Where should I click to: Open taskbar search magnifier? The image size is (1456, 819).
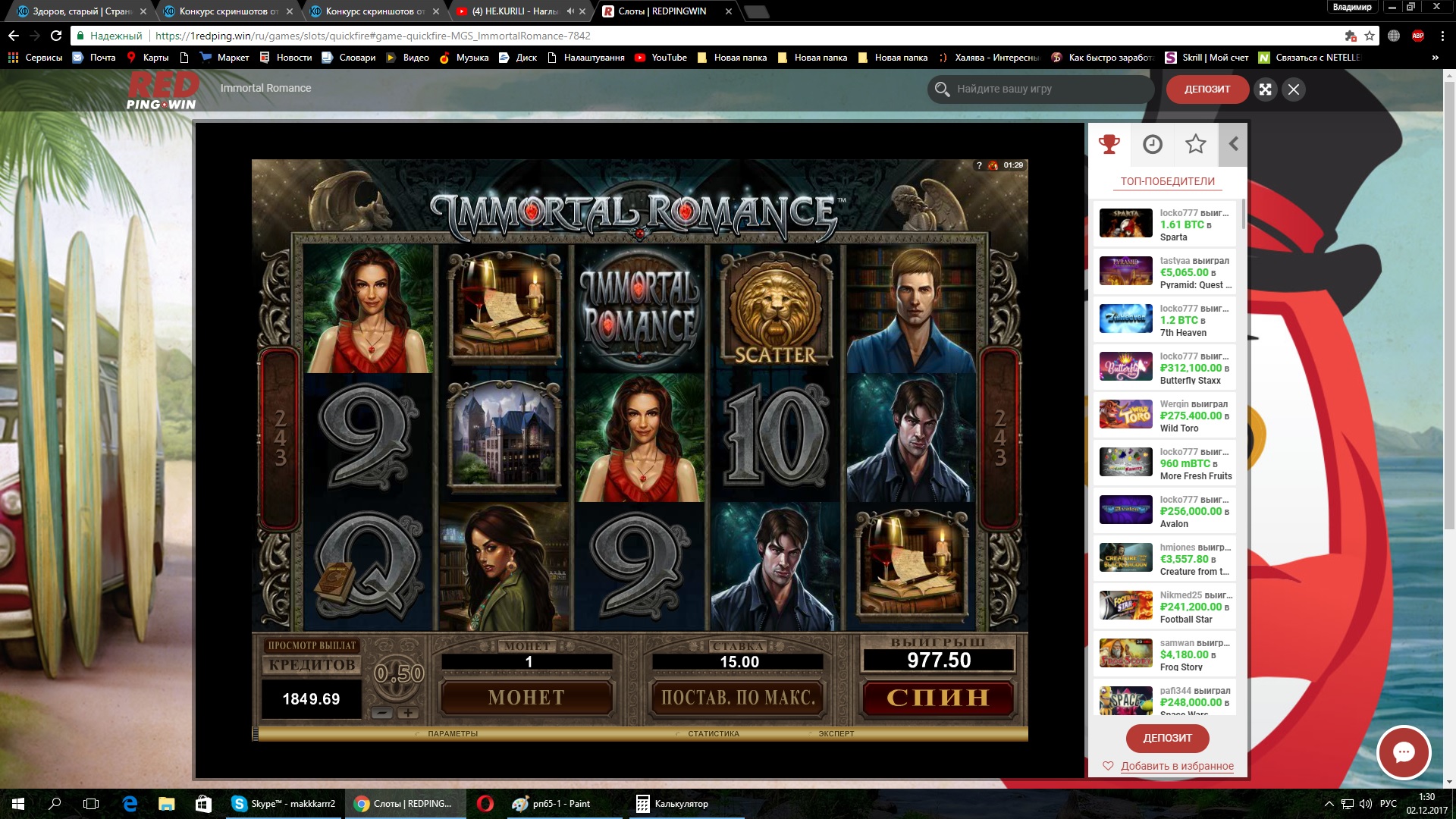pyautogui.click(x=55, y=804)
